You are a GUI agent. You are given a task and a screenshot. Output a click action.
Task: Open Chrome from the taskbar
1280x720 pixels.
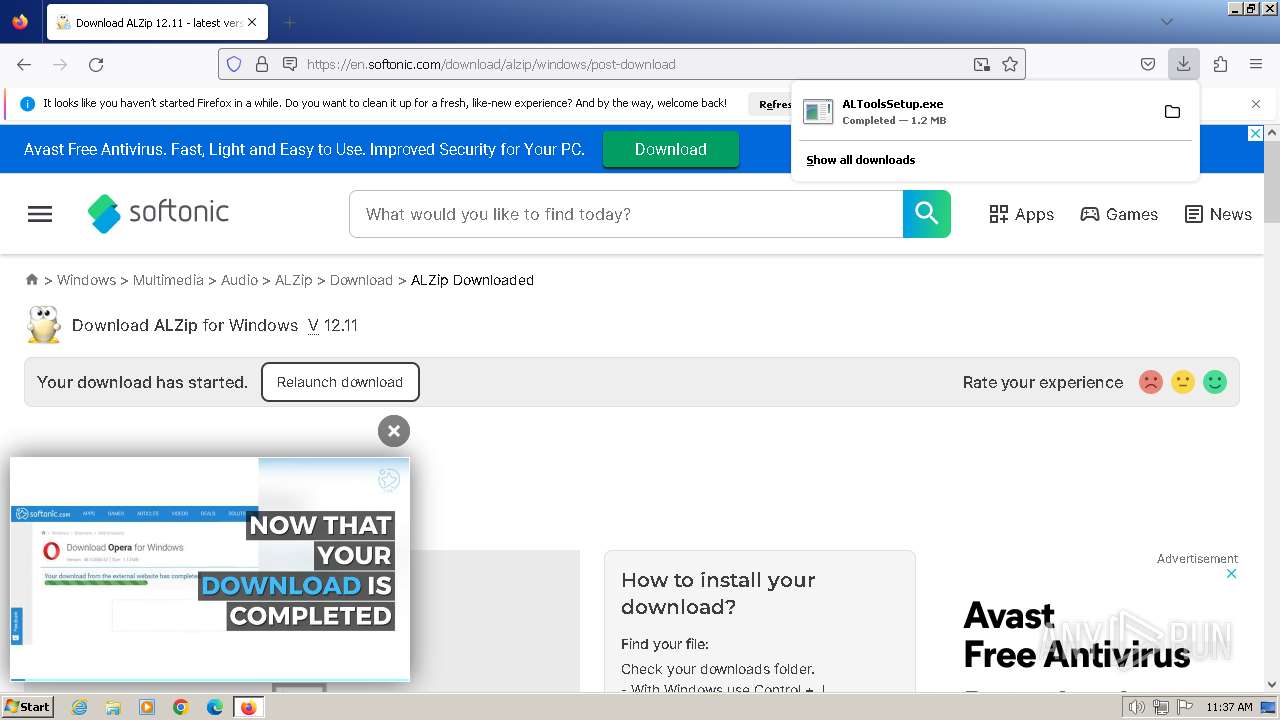coord(181,707)
